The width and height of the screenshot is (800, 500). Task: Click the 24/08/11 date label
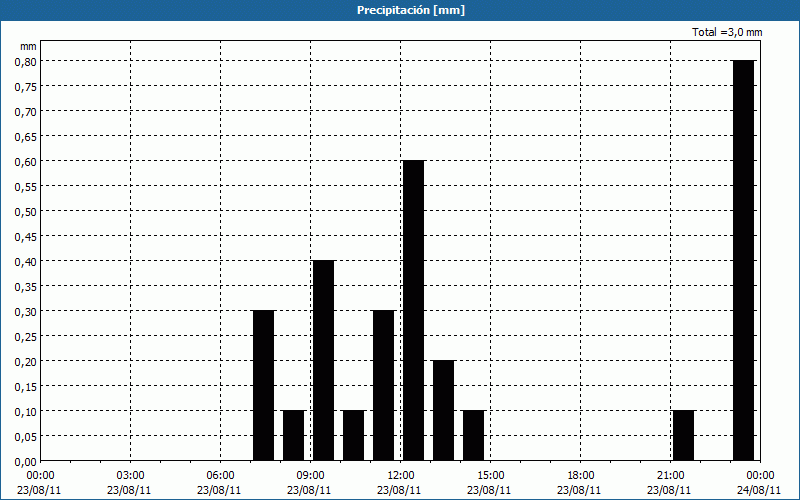click(x=759, y=490)
